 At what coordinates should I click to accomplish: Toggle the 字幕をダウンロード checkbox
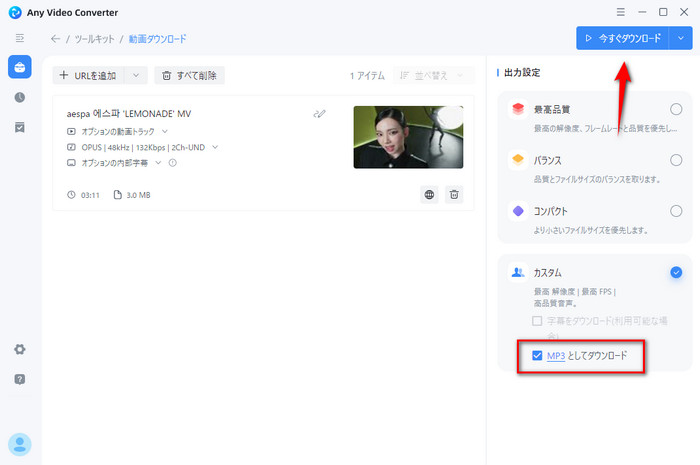pos(537,321)
